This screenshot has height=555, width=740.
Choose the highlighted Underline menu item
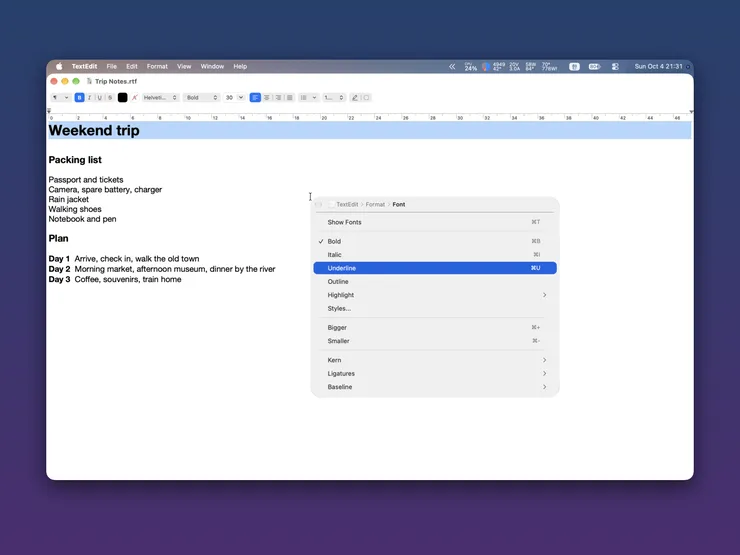pos(435,268)
